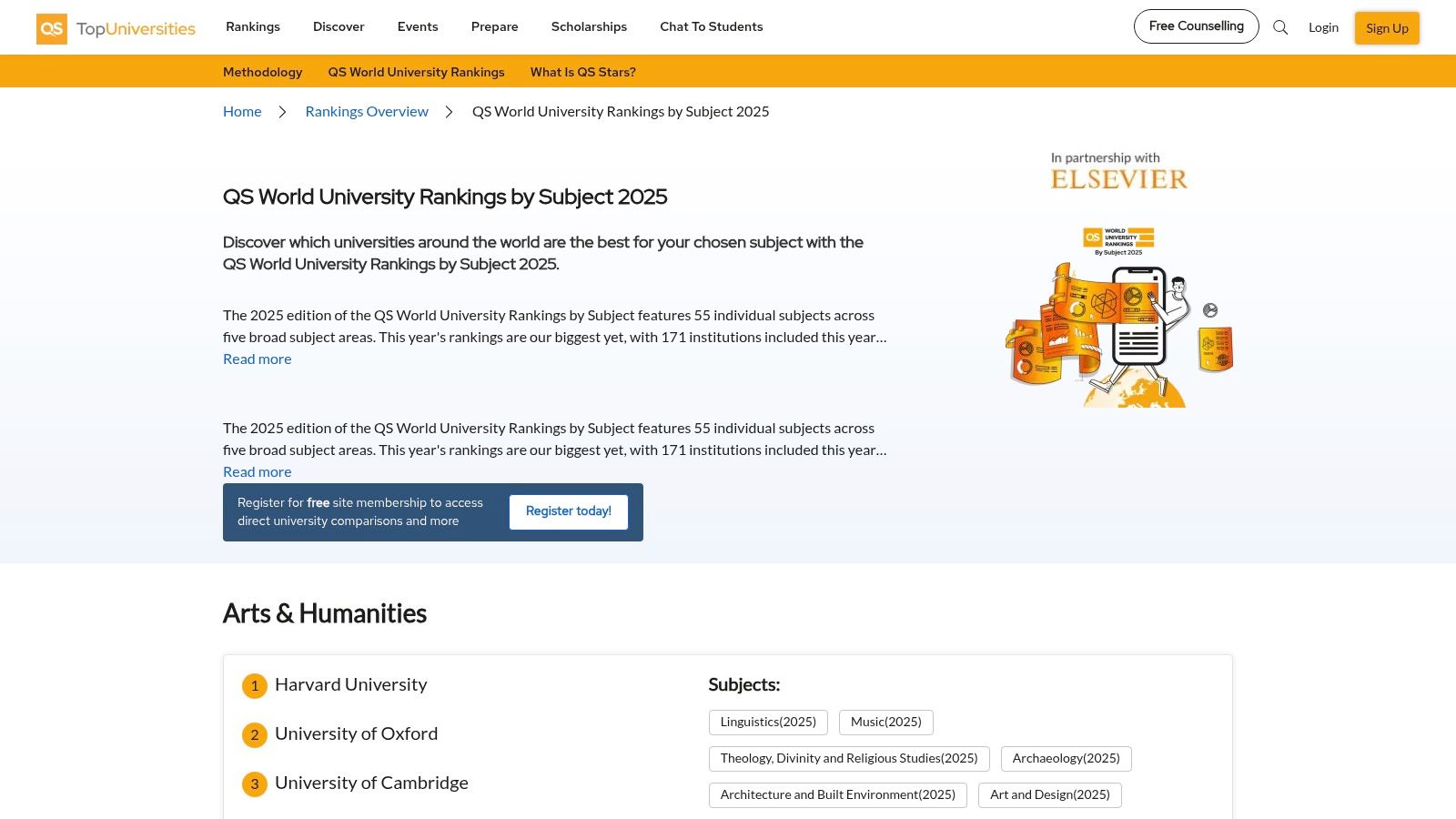Click the QS World University Rankings badge image
The image size is (1456, 819).
pyautogui.click(x=1117, y=239)
